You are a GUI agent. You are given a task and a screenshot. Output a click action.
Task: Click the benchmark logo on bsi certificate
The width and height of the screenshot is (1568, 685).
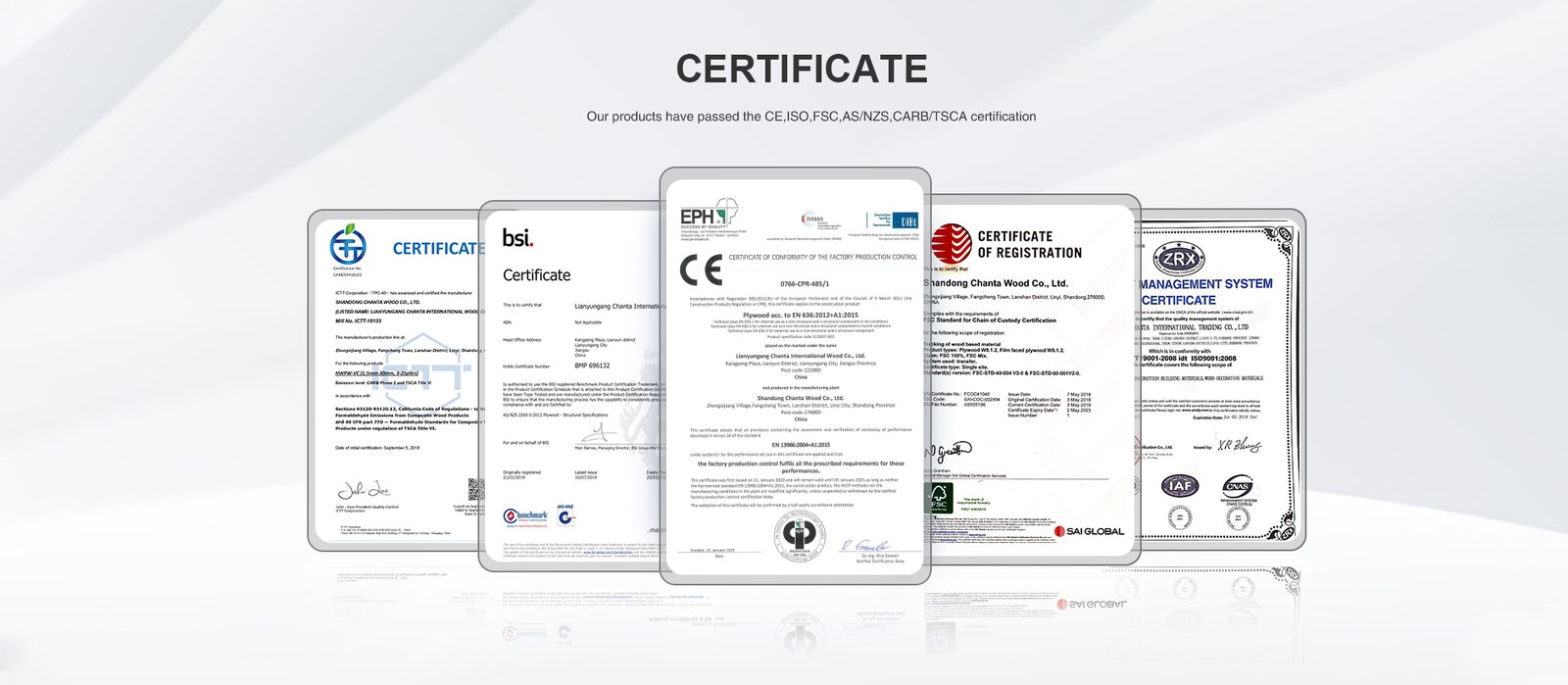coord(525,516)
